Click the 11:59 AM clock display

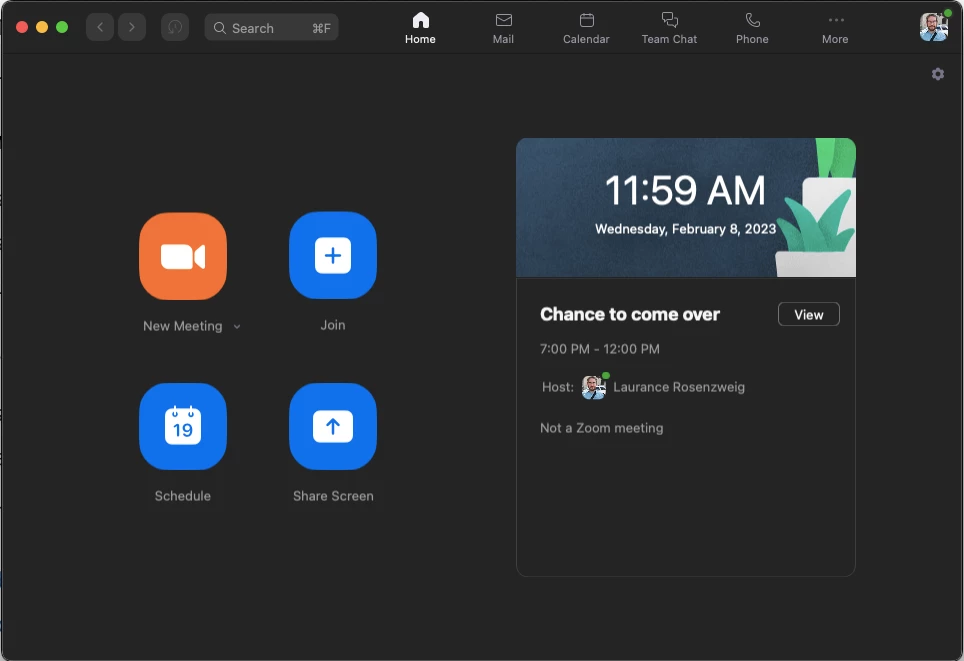685,190
